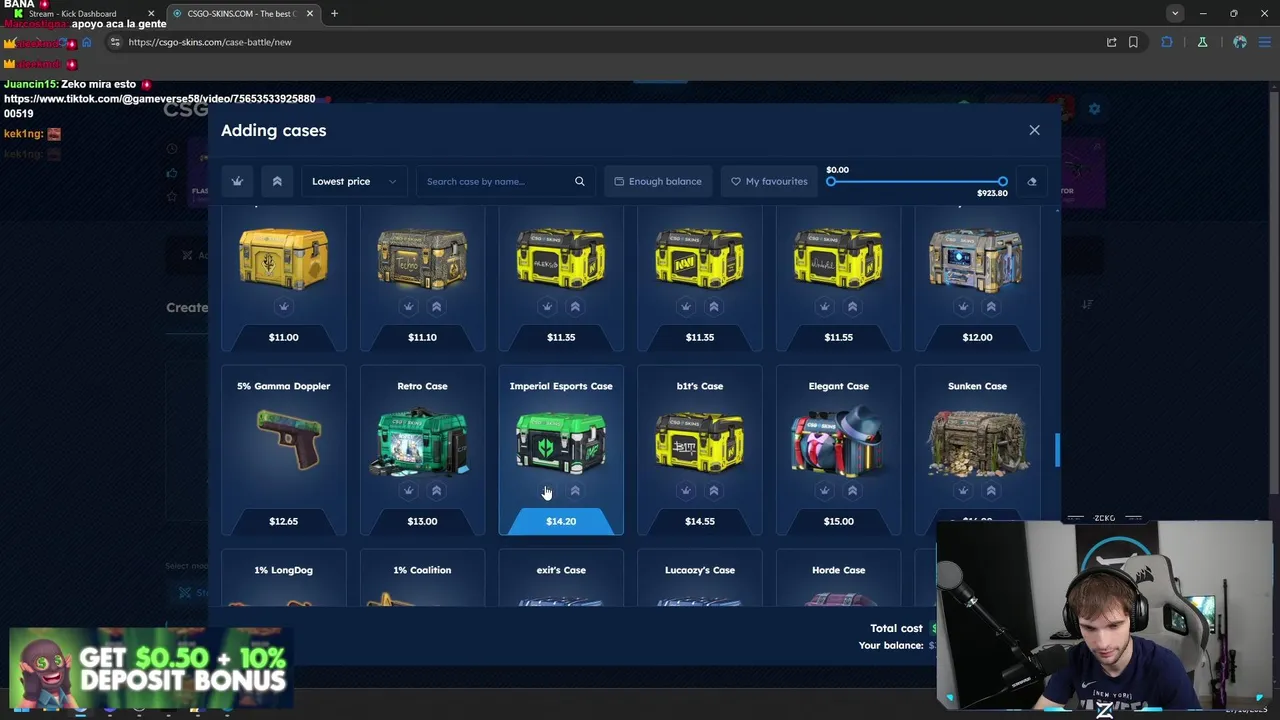Select the 1% LongDog case title
Screen dimensions: 1280x720
coord(283,570)
